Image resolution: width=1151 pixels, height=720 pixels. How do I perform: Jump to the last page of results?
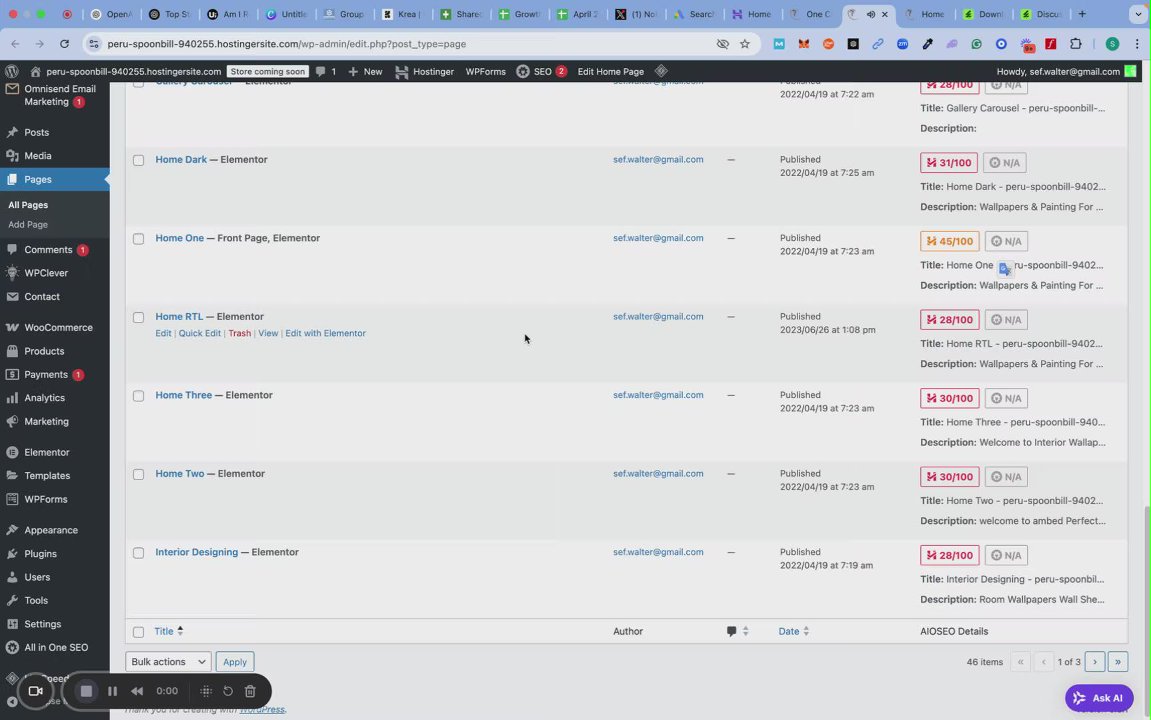(1117, 661)
